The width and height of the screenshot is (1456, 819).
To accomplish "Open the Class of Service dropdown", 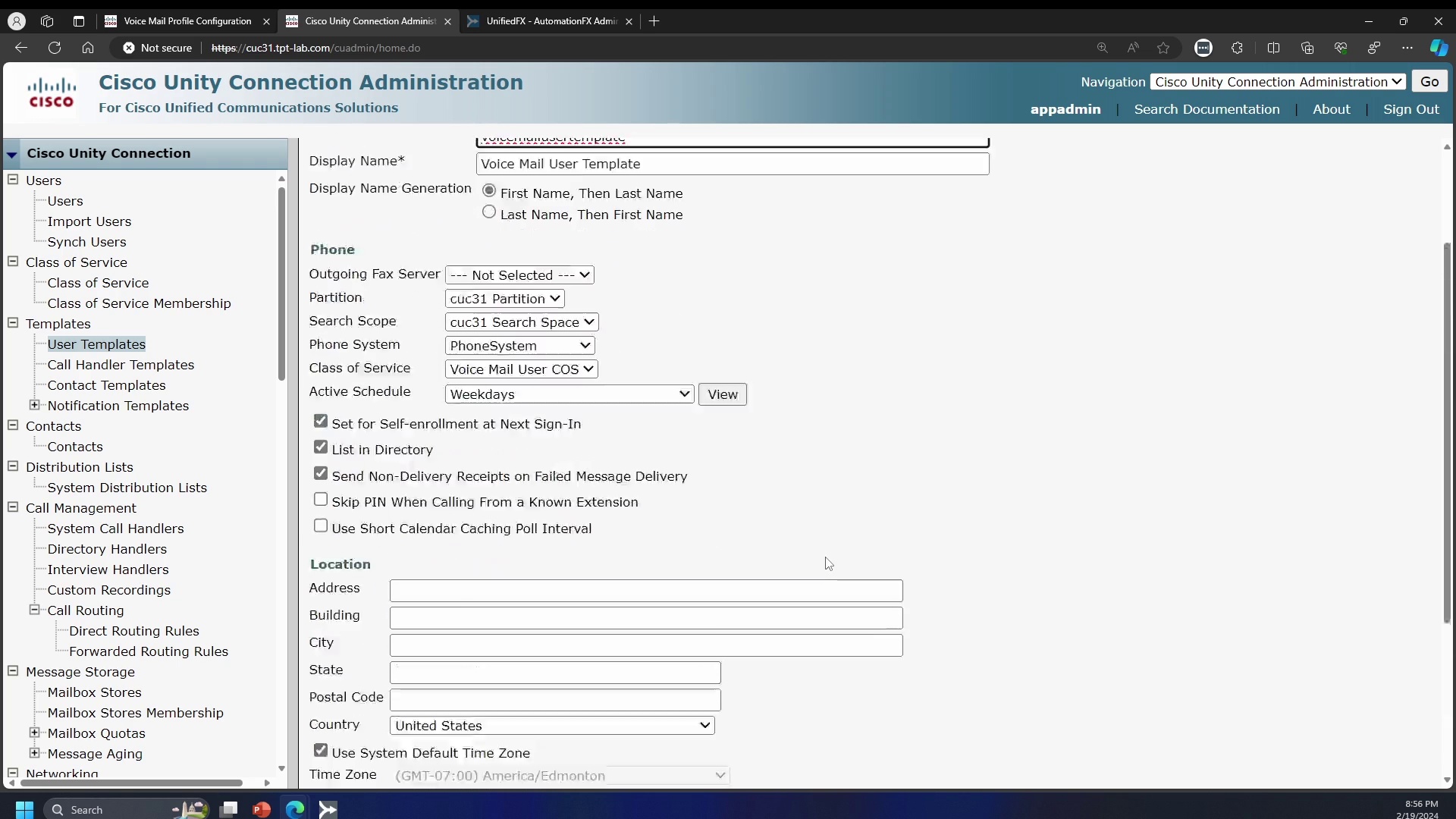I will coord(522,369).
